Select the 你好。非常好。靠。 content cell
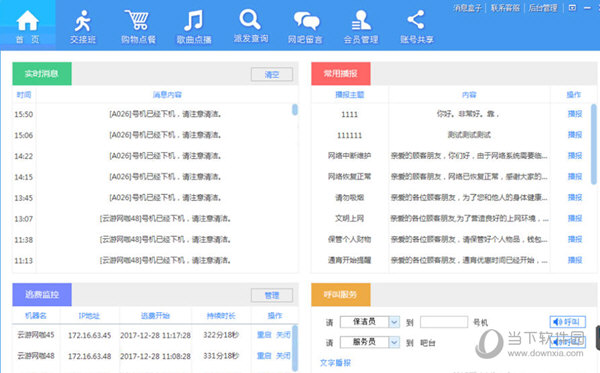This screenshot has width=600, height=373. (x=468, y=114)
